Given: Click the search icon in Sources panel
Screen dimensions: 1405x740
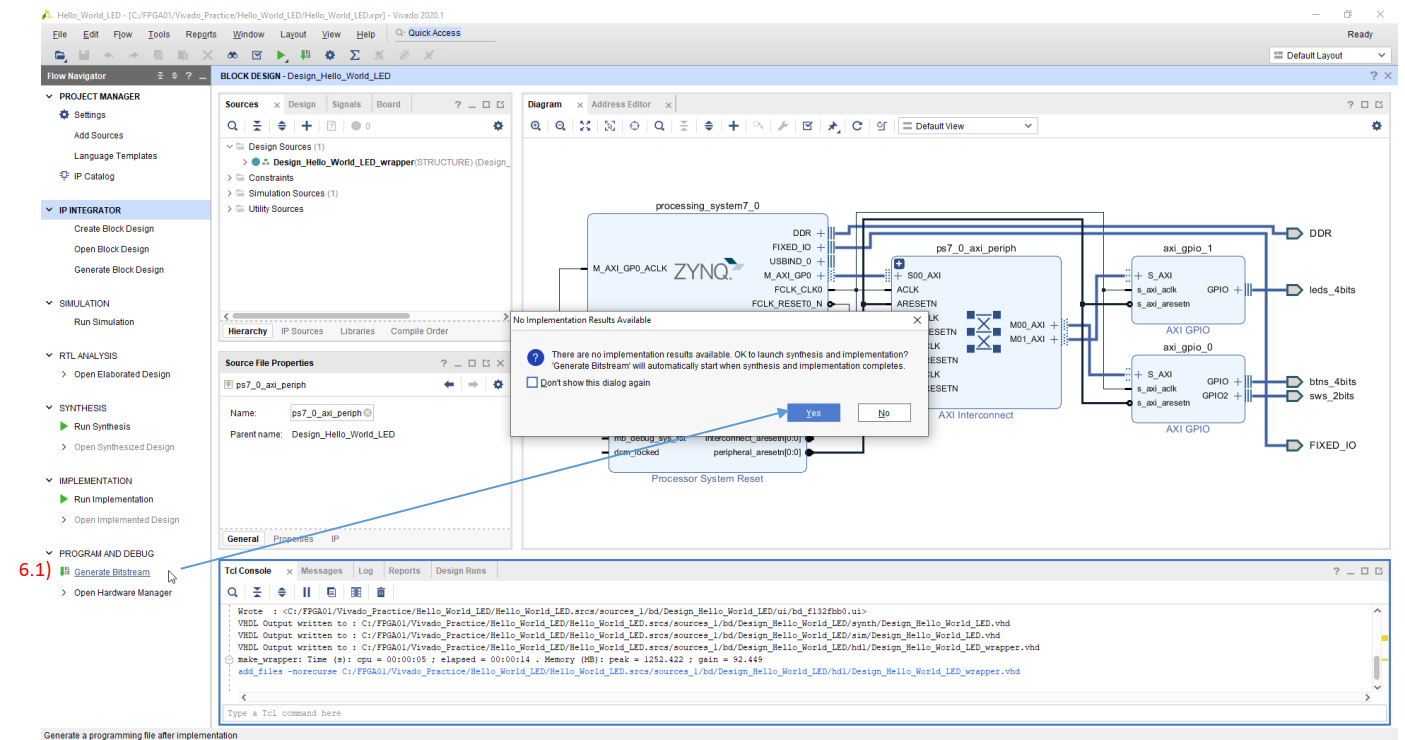Looking at the screenshot, I should (232, 126).
